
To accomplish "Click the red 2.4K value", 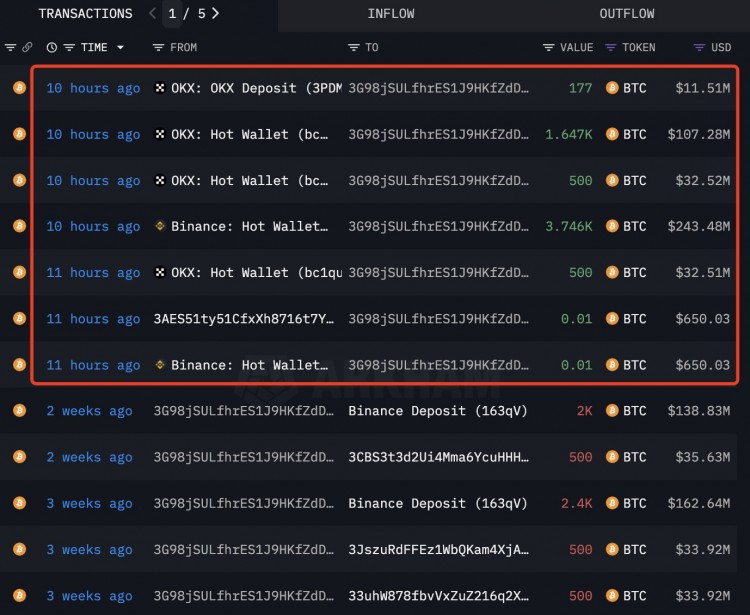I will [576, 504].
